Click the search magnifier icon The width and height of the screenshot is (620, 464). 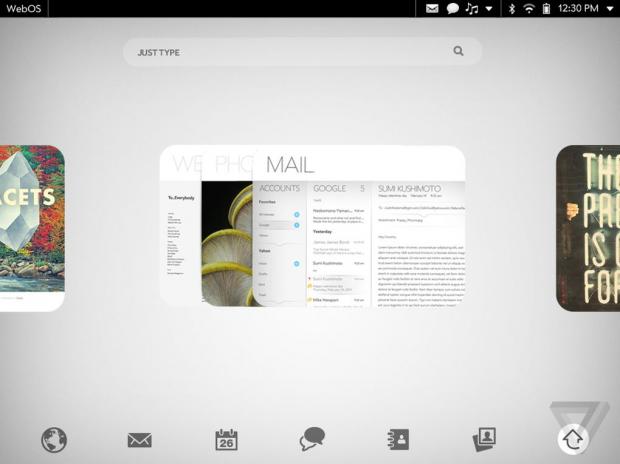click(x=458, y=51)
